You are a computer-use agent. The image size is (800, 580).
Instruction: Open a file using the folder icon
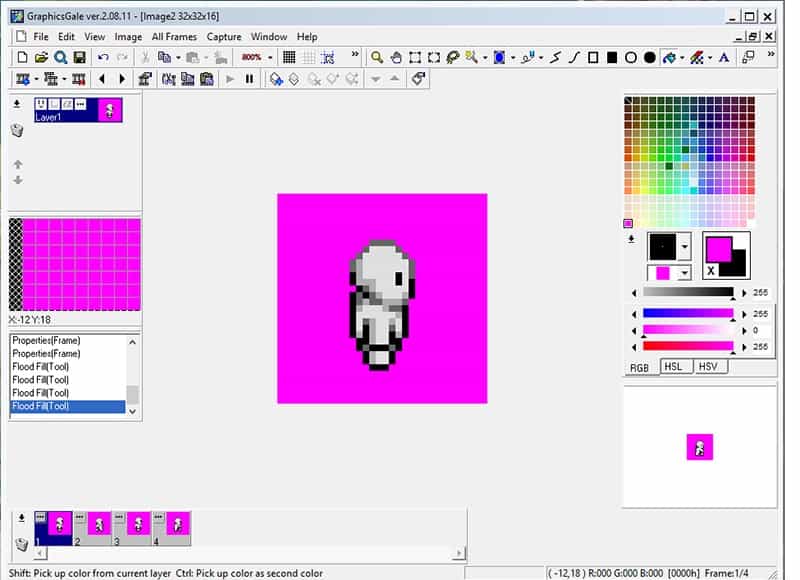41,57
